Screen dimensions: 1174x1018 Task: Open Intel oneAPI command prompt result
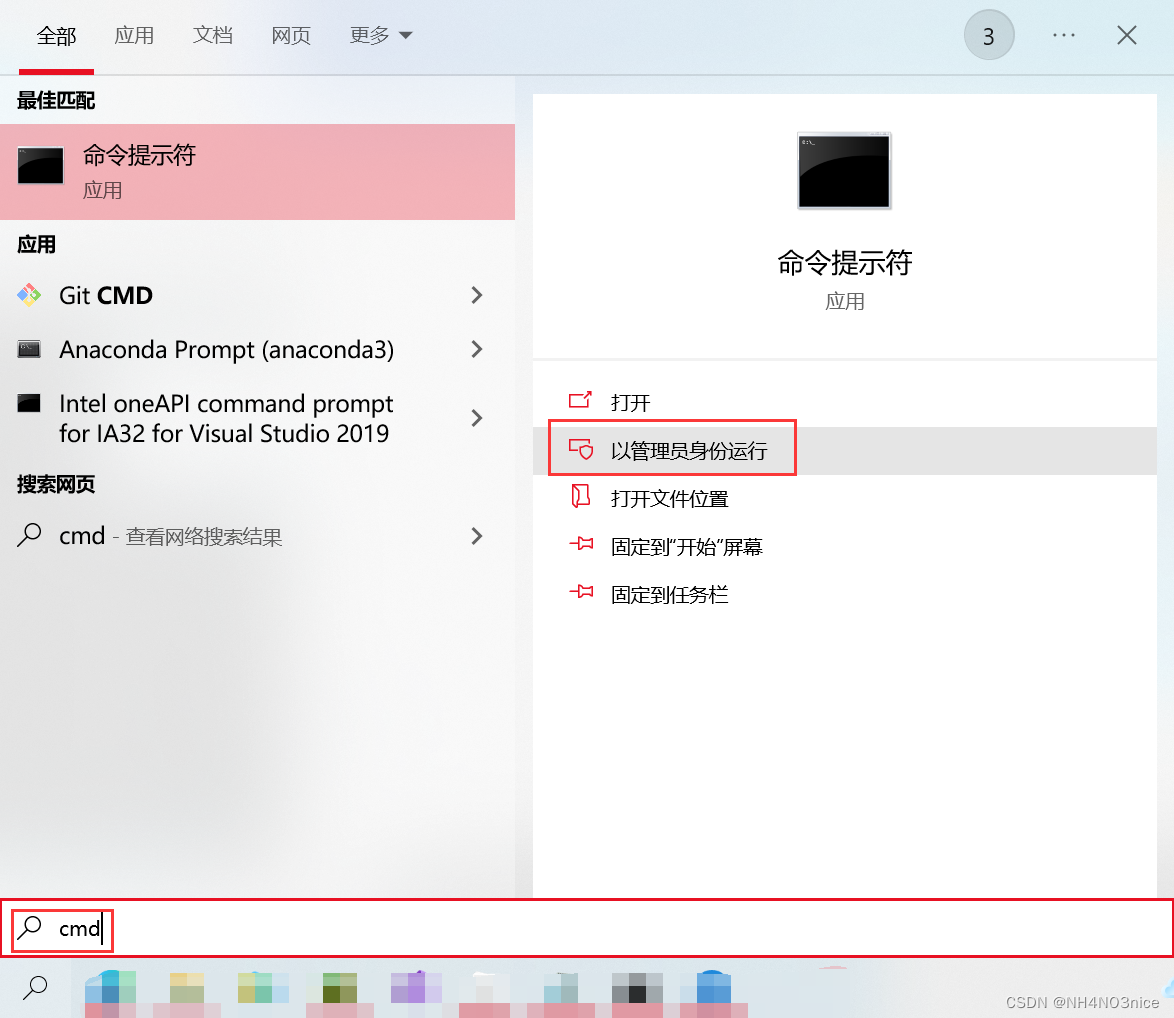(258, 418)
